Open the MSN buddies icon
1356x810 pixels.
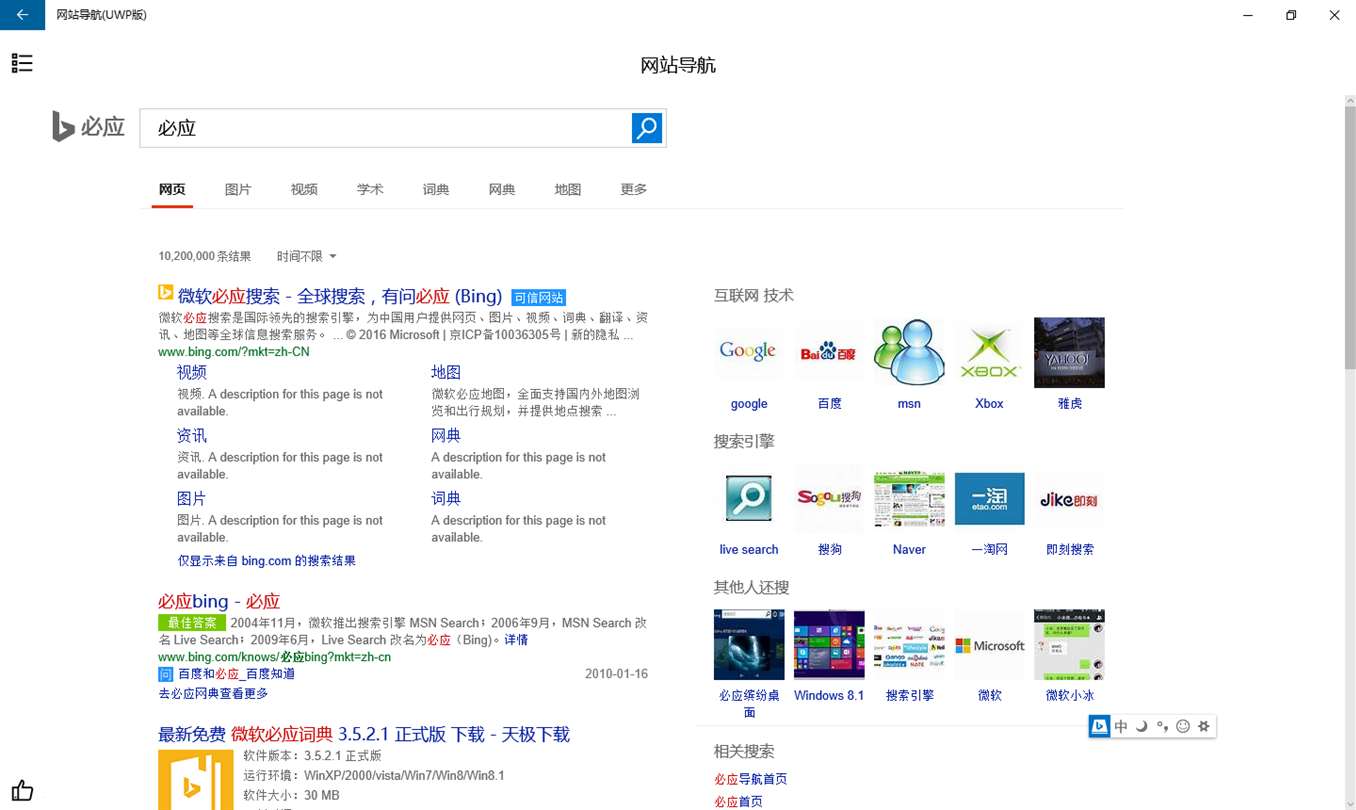909,352
